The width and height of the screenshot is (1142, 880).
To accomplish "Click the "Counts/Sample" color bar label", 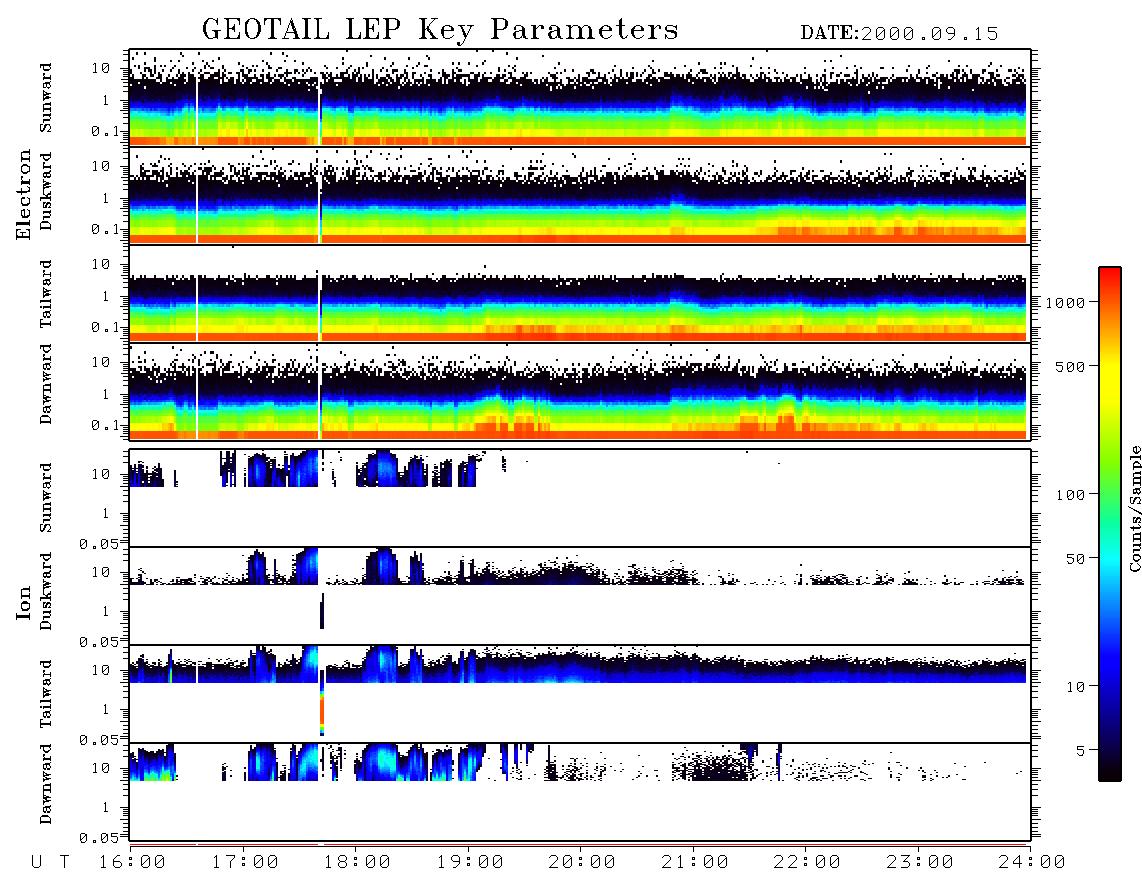I will [1134, 508].
